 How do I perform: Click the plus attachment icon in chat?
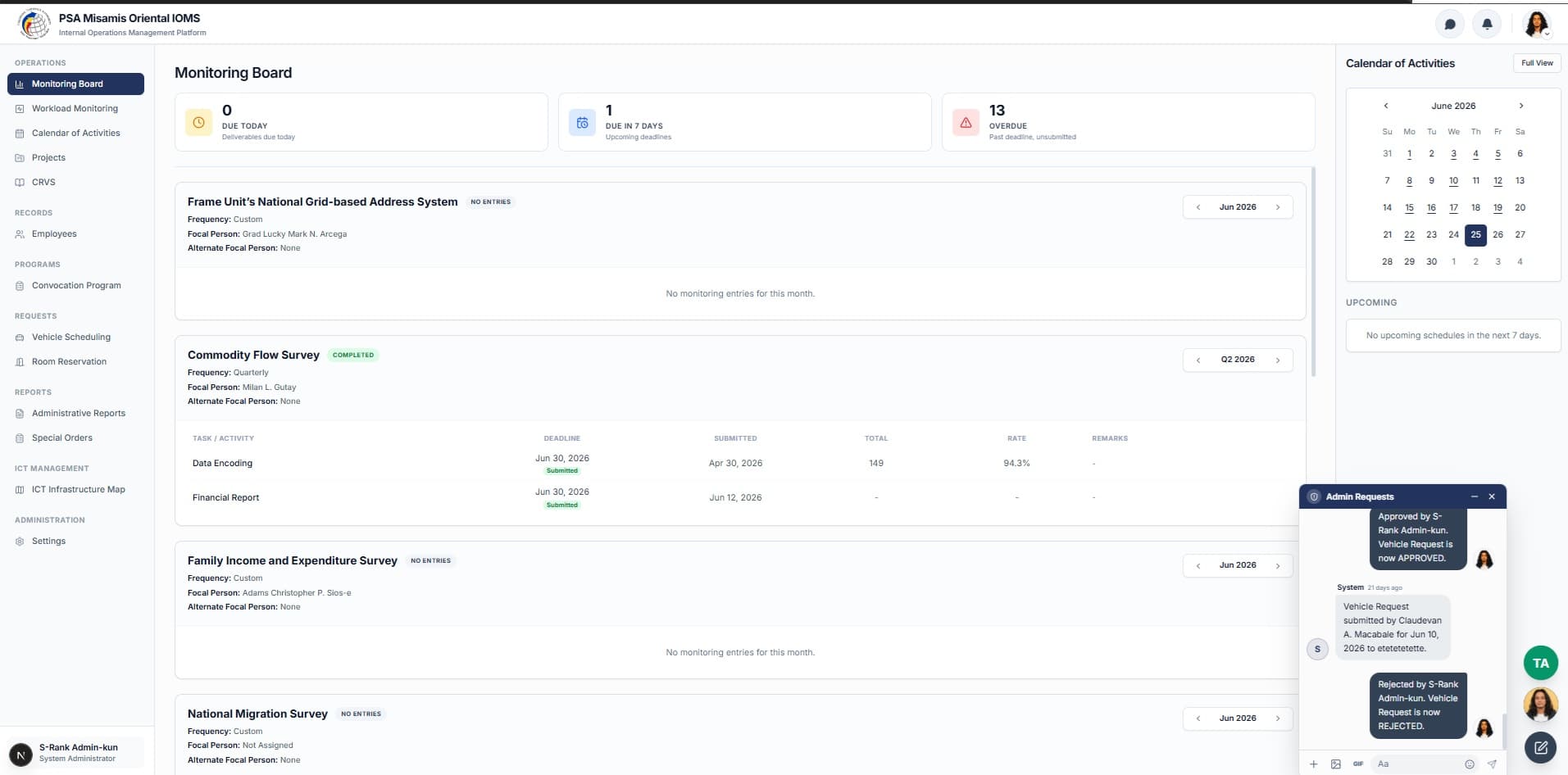tap(1313, 764)
